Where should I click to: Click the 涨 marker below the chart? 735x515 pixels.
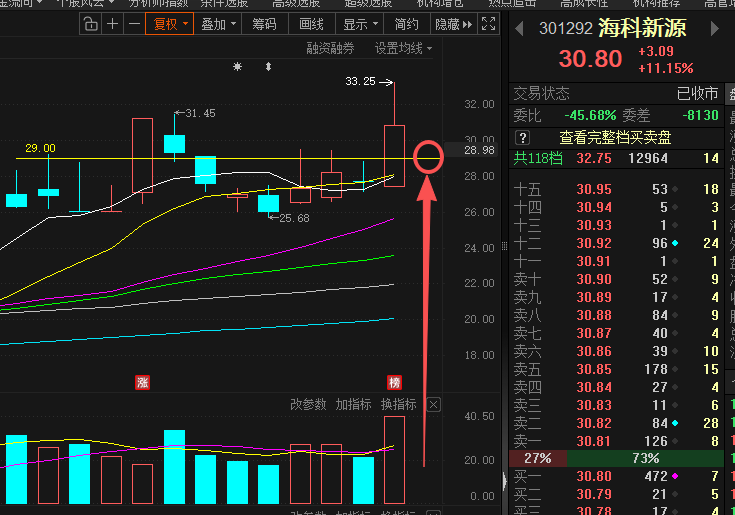(x=142, y=382)
